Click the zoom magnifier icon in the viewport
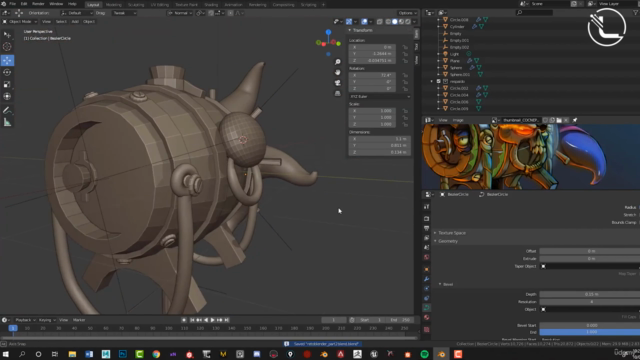The height and width of the screenshot is (360, 640). point(338,62)
